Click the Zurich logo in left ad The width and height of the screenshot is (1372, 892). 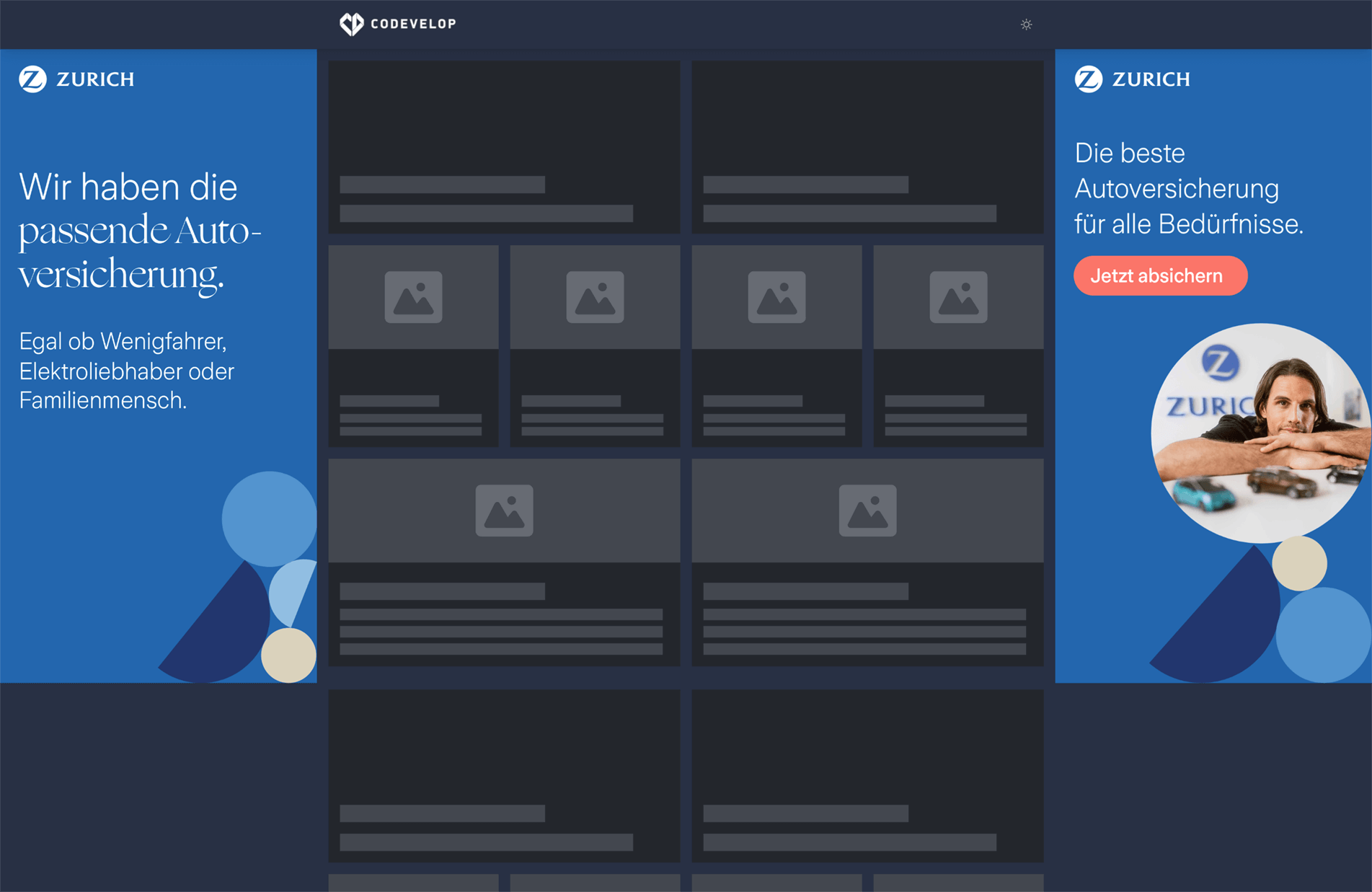[76, 79]
